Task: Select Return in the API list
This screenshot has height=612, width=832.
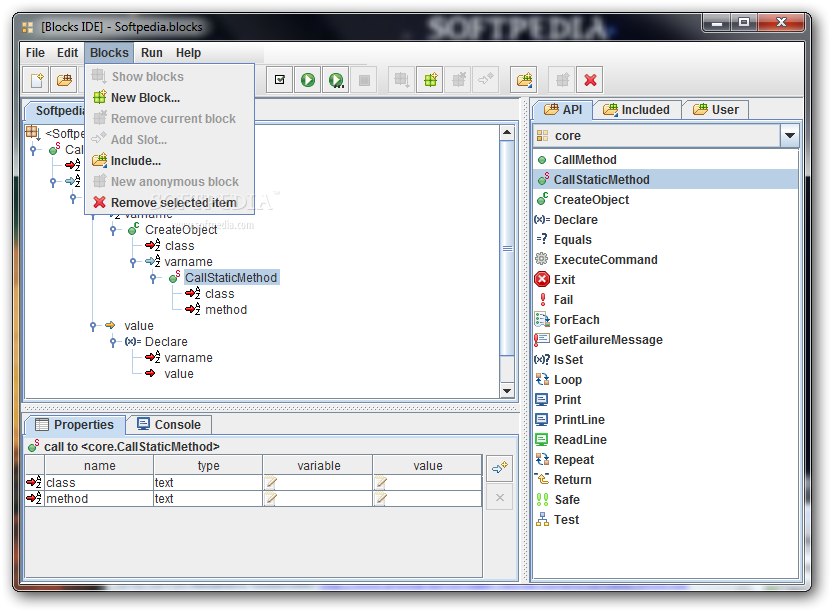Action: coord(665,480)
